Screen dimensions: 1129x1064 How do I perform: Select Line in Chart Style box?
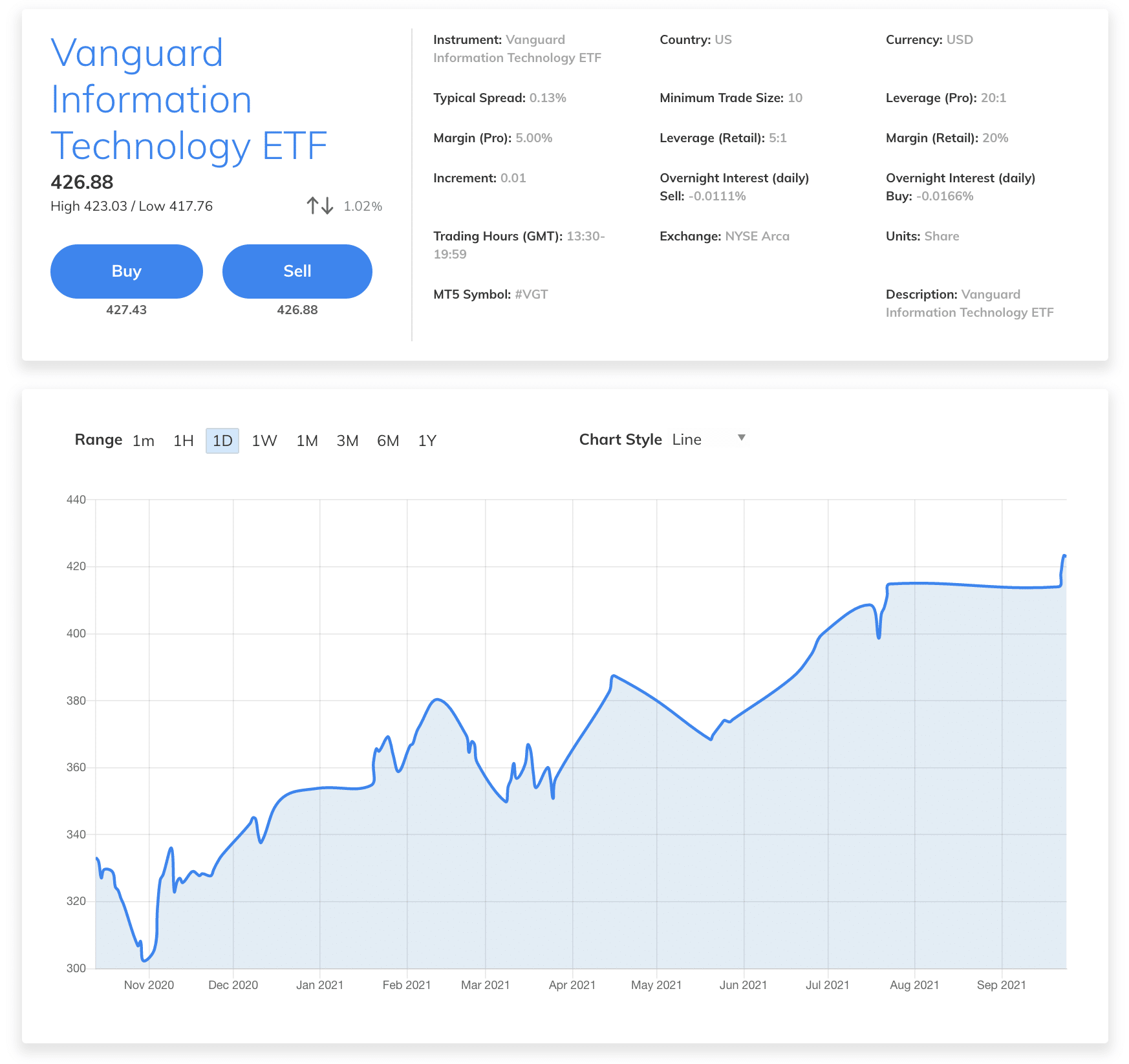687,440
